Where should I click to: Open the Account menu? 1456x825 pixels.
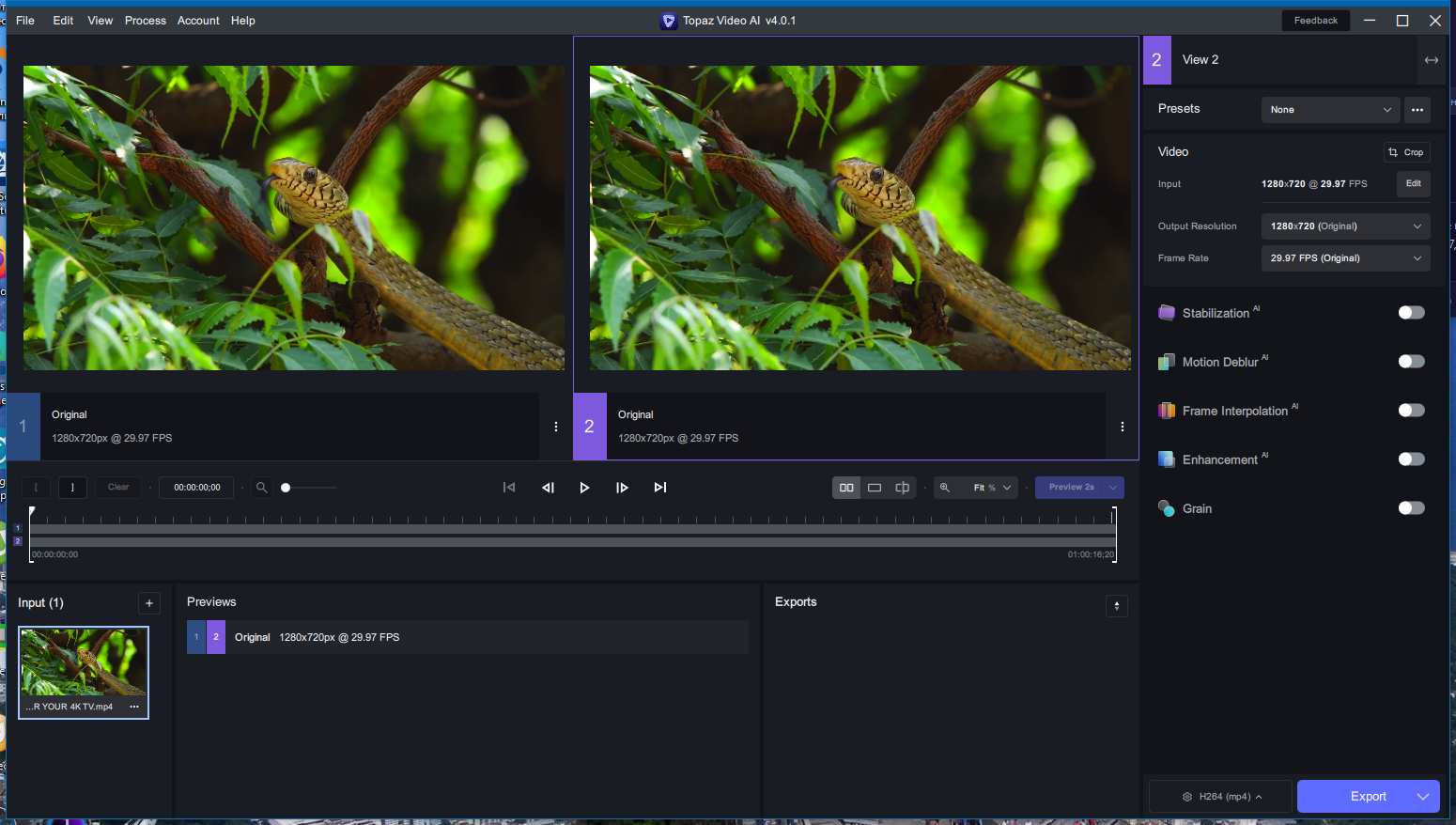[x=198, y=21]
